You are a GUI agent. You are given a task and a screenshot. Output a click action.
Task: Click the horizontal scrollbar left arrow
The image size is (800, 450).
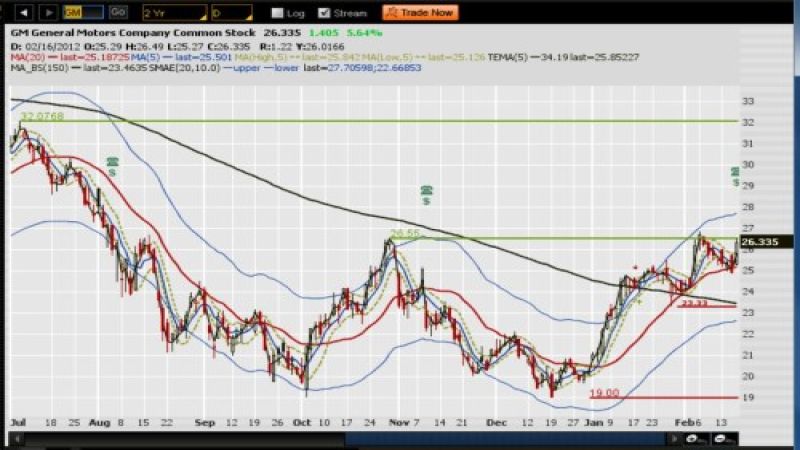pos(17,438)
